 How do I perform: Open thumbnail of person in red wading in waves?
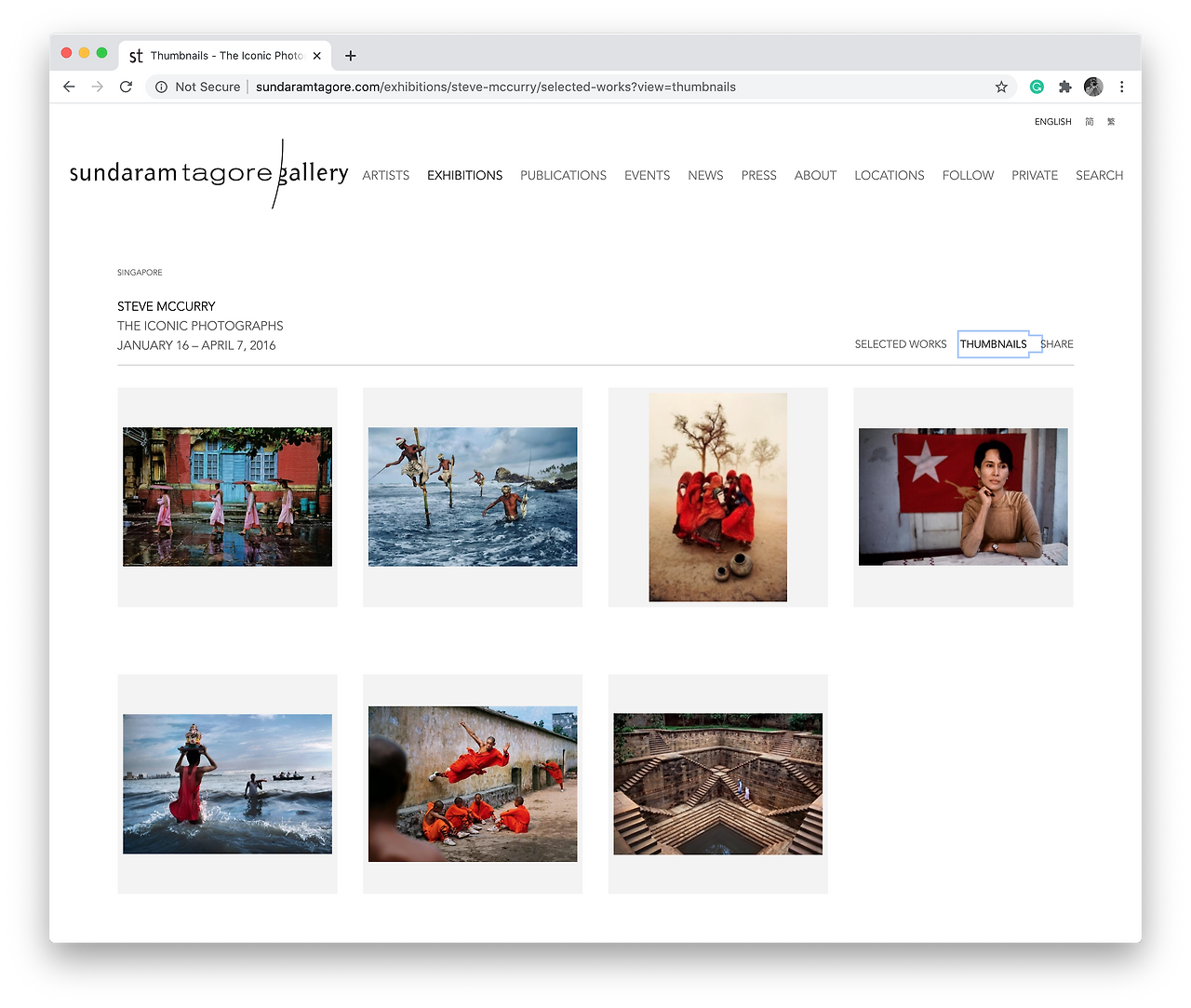click(228, 784)
